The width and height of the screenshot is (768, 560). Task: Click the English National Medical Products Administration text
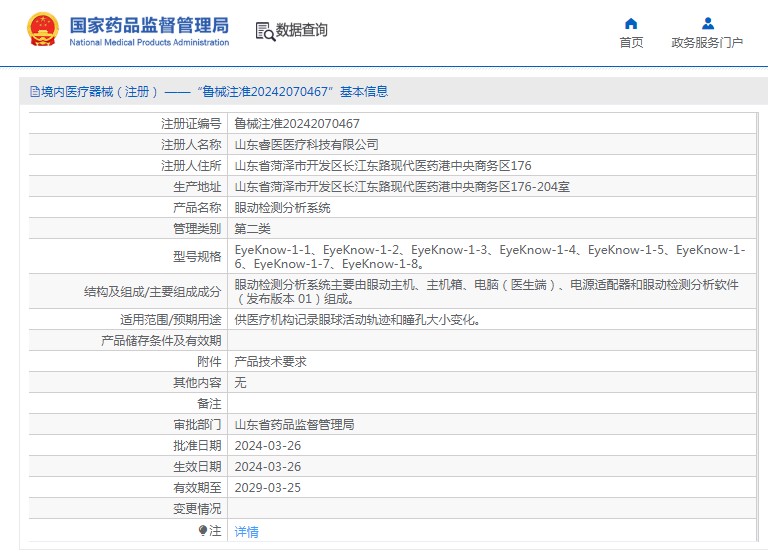pos(149,43)
